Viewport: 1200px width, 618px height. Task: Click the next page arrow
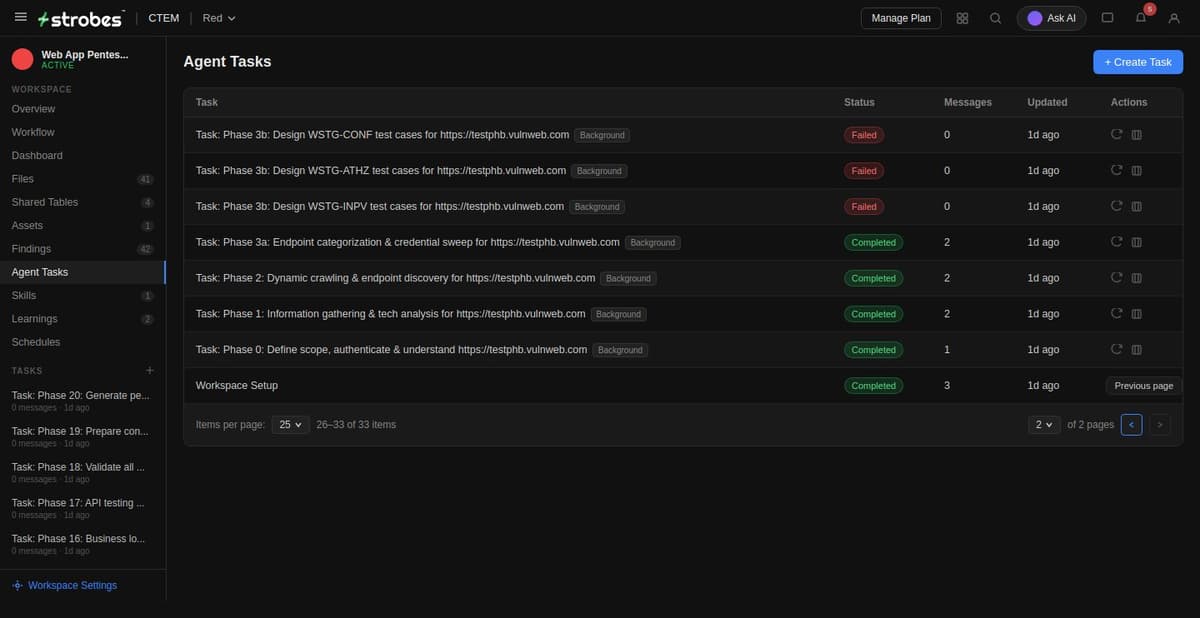coord(1159,425)
